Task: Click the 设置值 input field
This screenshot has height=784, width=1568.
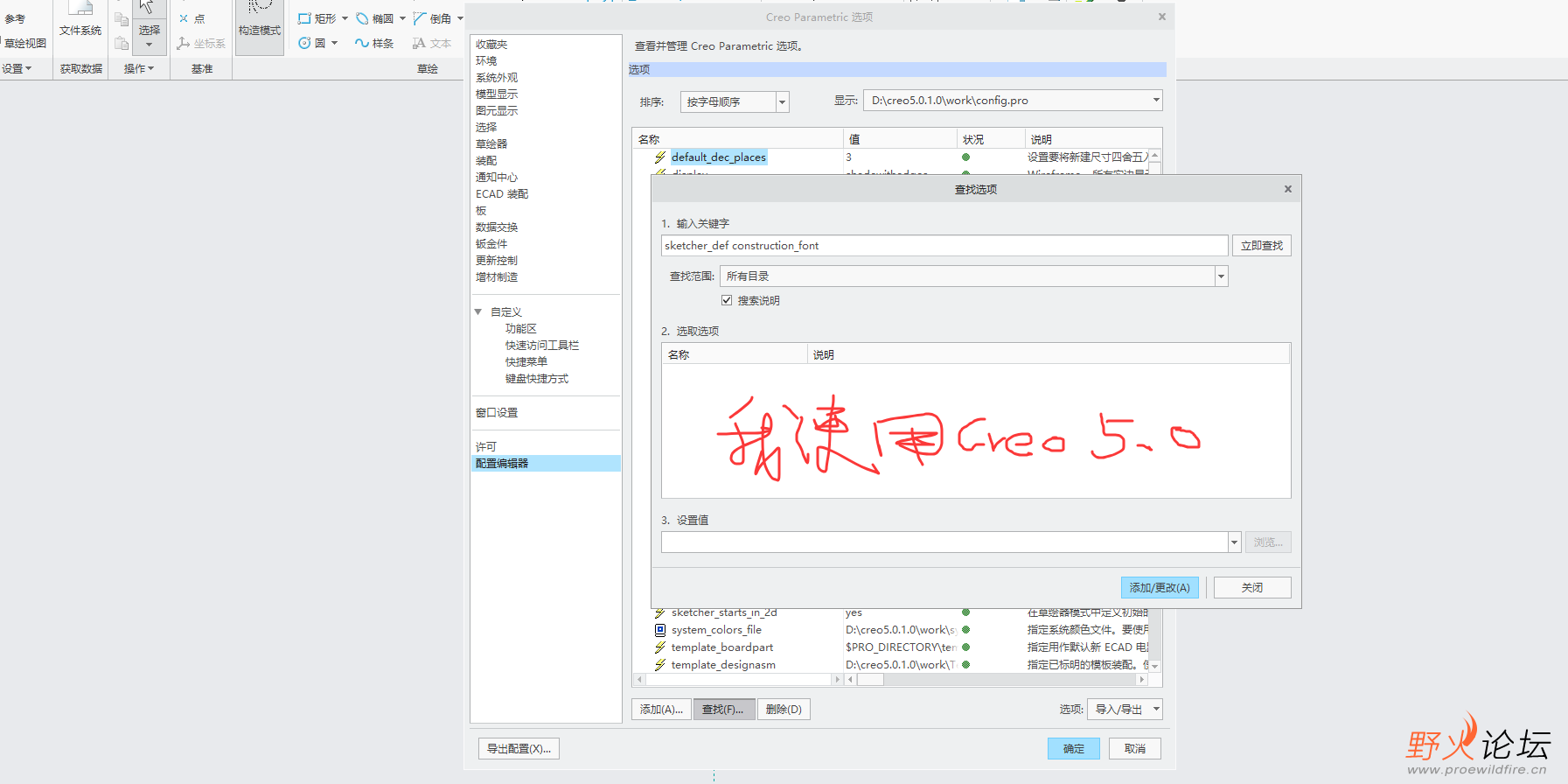Action: pos(944,542)
